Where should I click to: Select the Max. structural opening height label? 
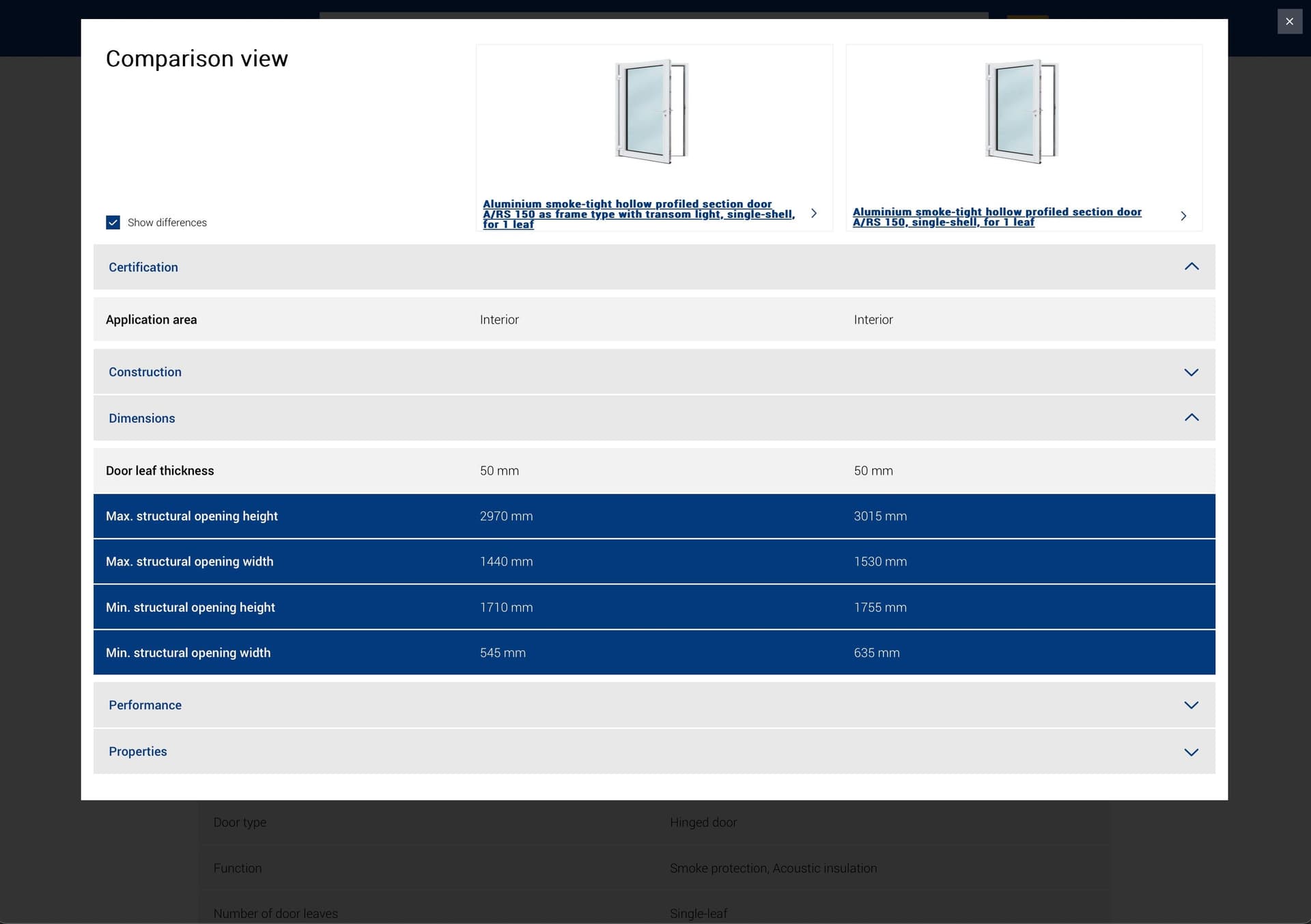click(x=192, y=516)
